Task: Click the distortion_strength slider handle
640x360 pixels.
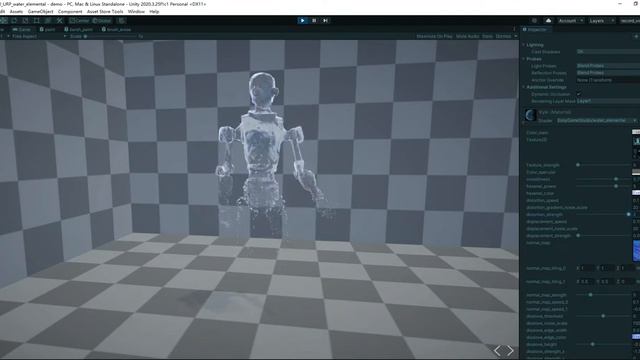Action: pos(629,214)
